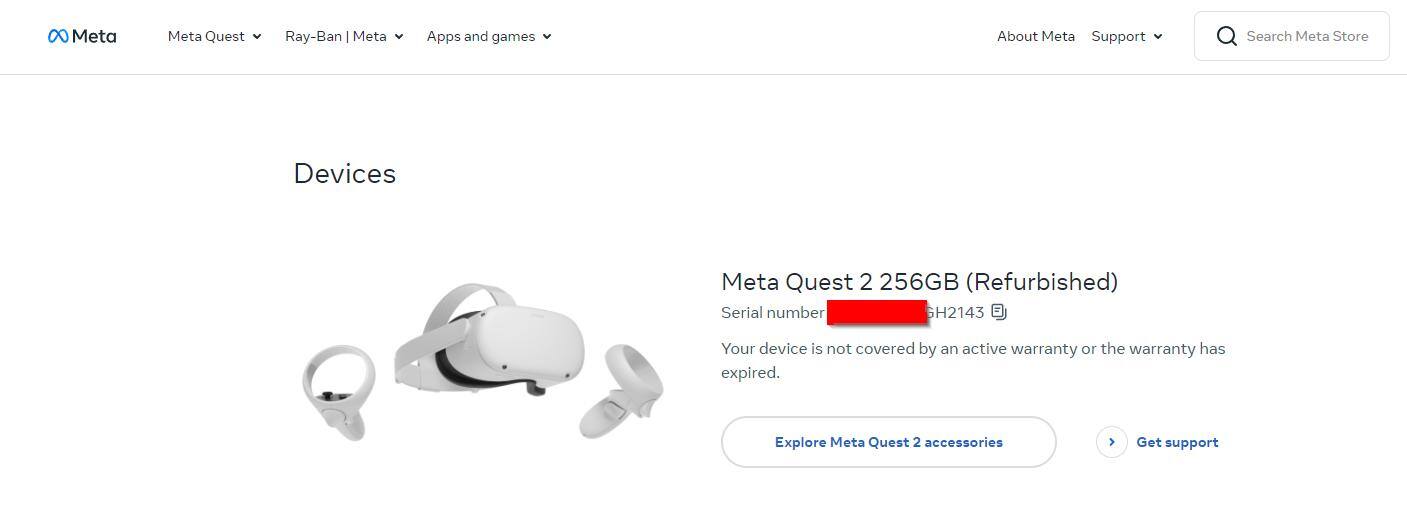Click the Meta logo

tap(82, 36)
